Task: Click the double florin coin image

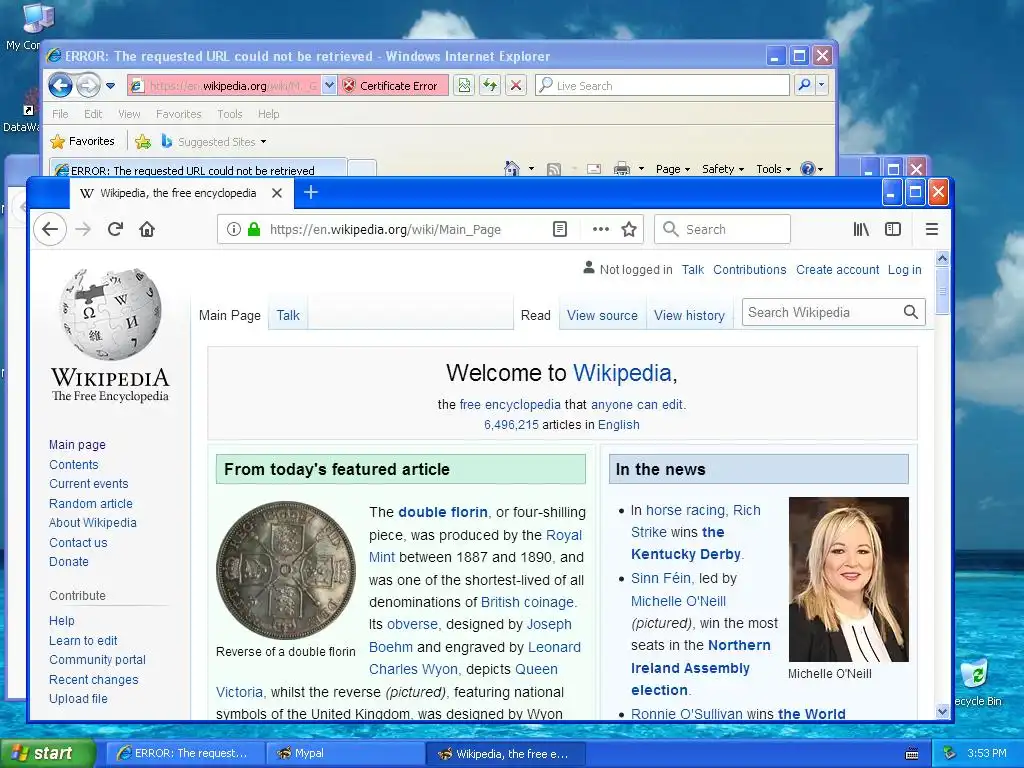Action: point(285,570)
